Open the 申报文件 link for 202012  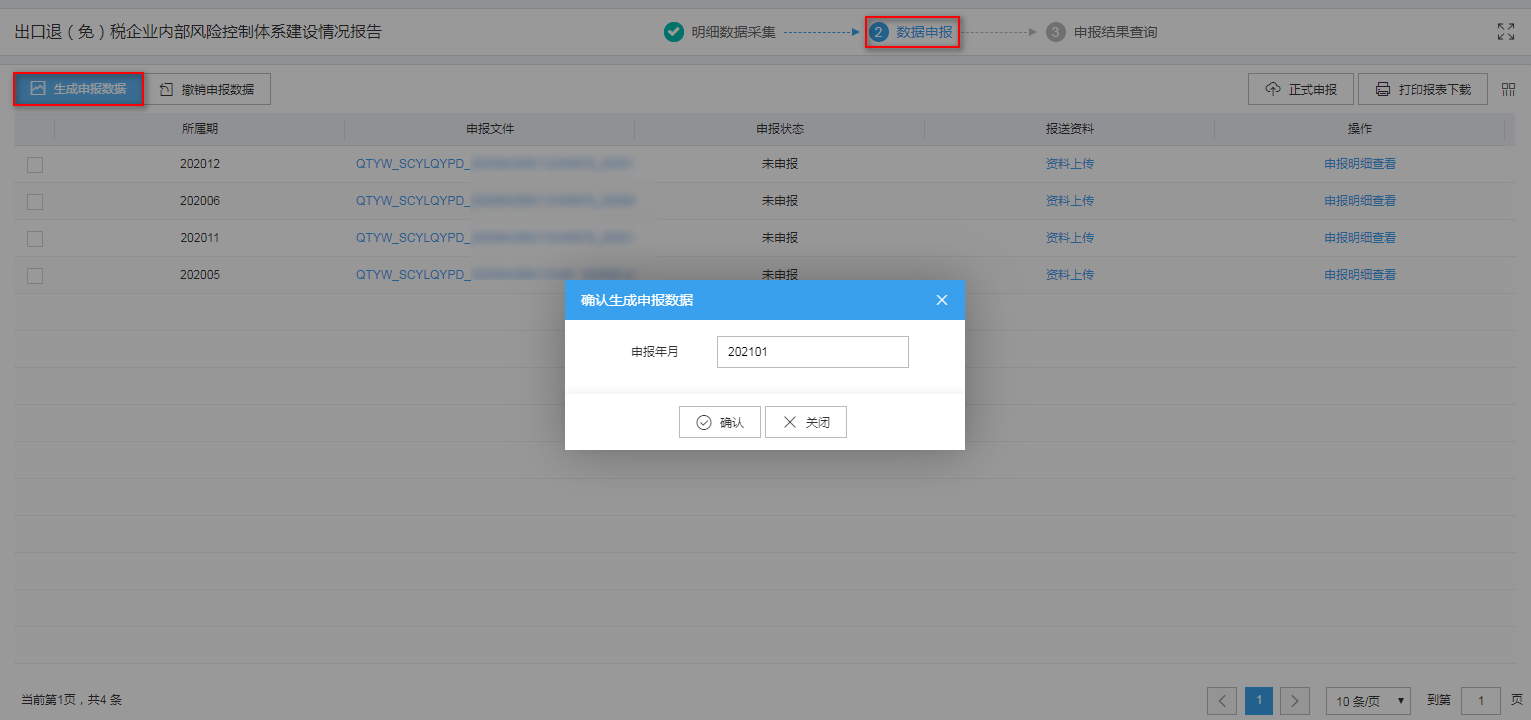pos(494,164)
